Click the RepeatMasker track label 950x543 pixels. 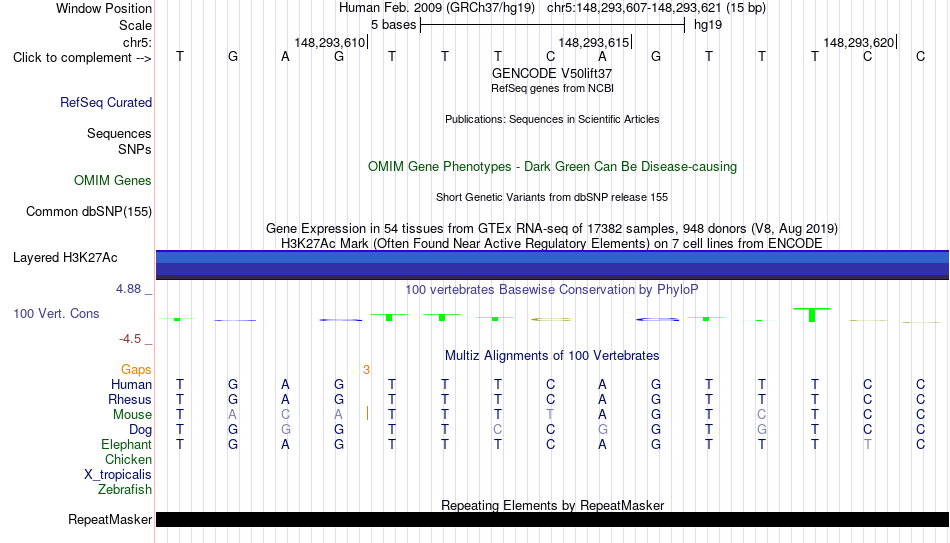click(110, 519)
